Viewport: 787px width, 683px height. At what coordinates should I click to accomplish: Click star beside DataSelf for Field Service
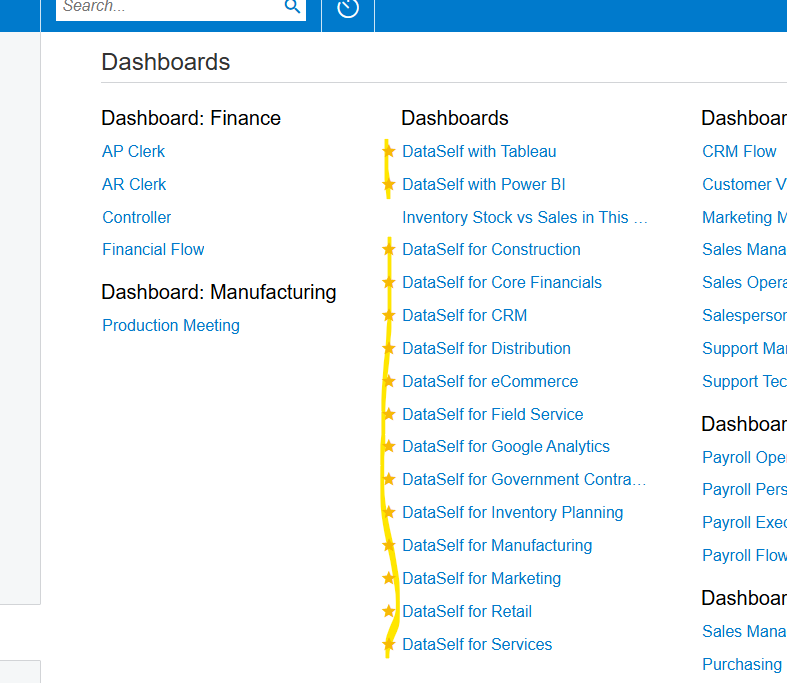point(389,414)
